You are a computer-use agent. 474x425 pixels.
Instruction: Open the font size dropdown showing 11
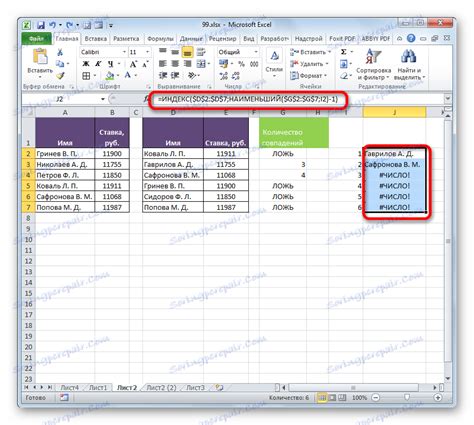click(147, 52)
